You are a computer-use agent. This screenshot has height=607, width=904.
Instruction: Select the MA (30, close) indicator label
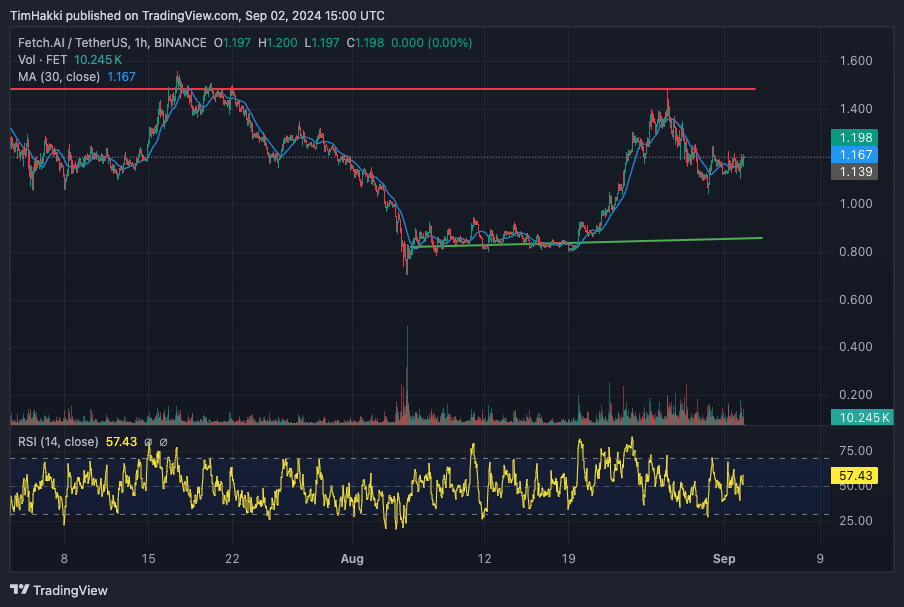coord(59,77)
